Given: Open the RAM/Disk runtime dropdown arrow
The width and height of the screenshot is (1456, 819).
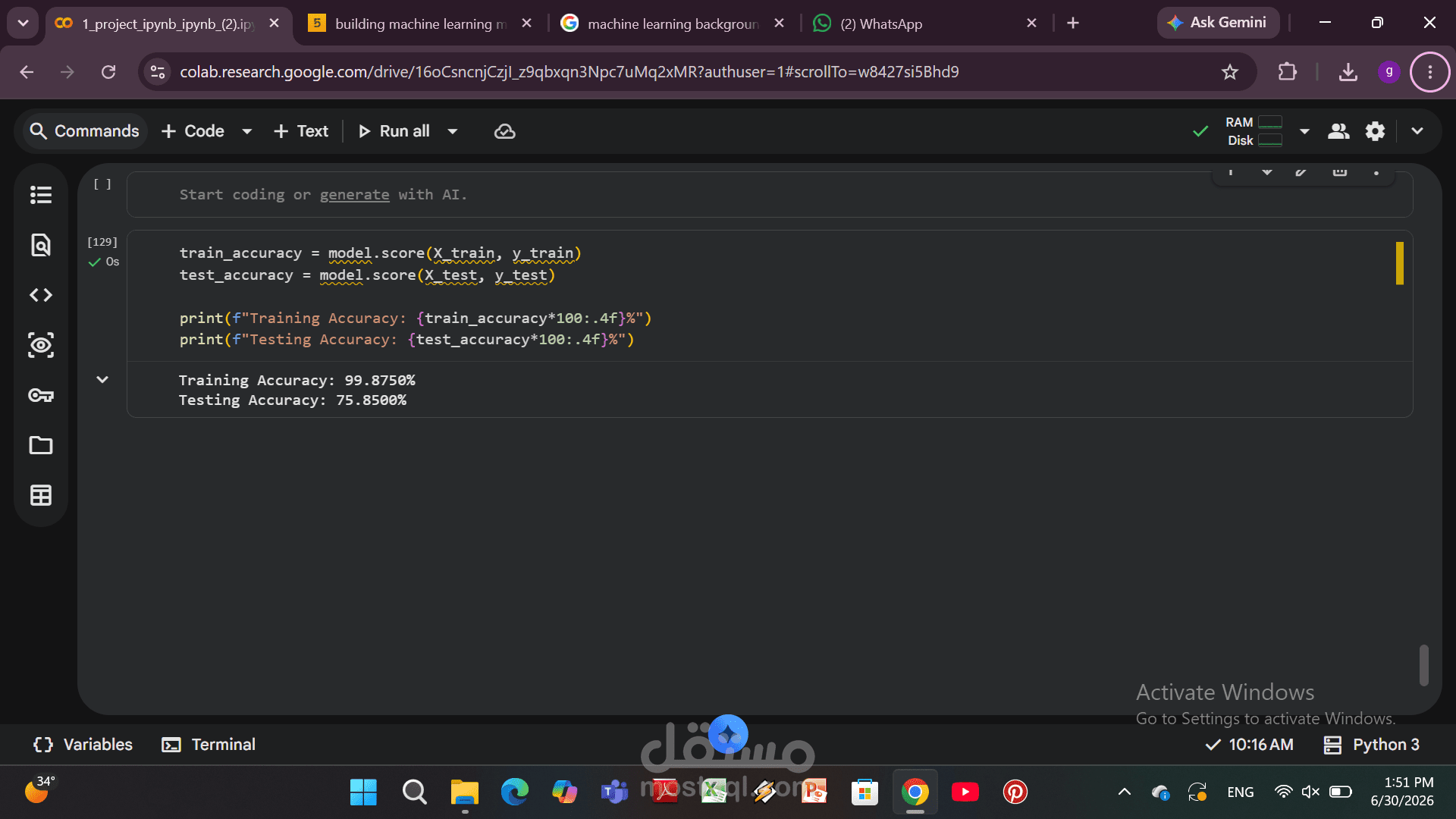Looking at the screenshot, I should click(x=1304, y=131).
